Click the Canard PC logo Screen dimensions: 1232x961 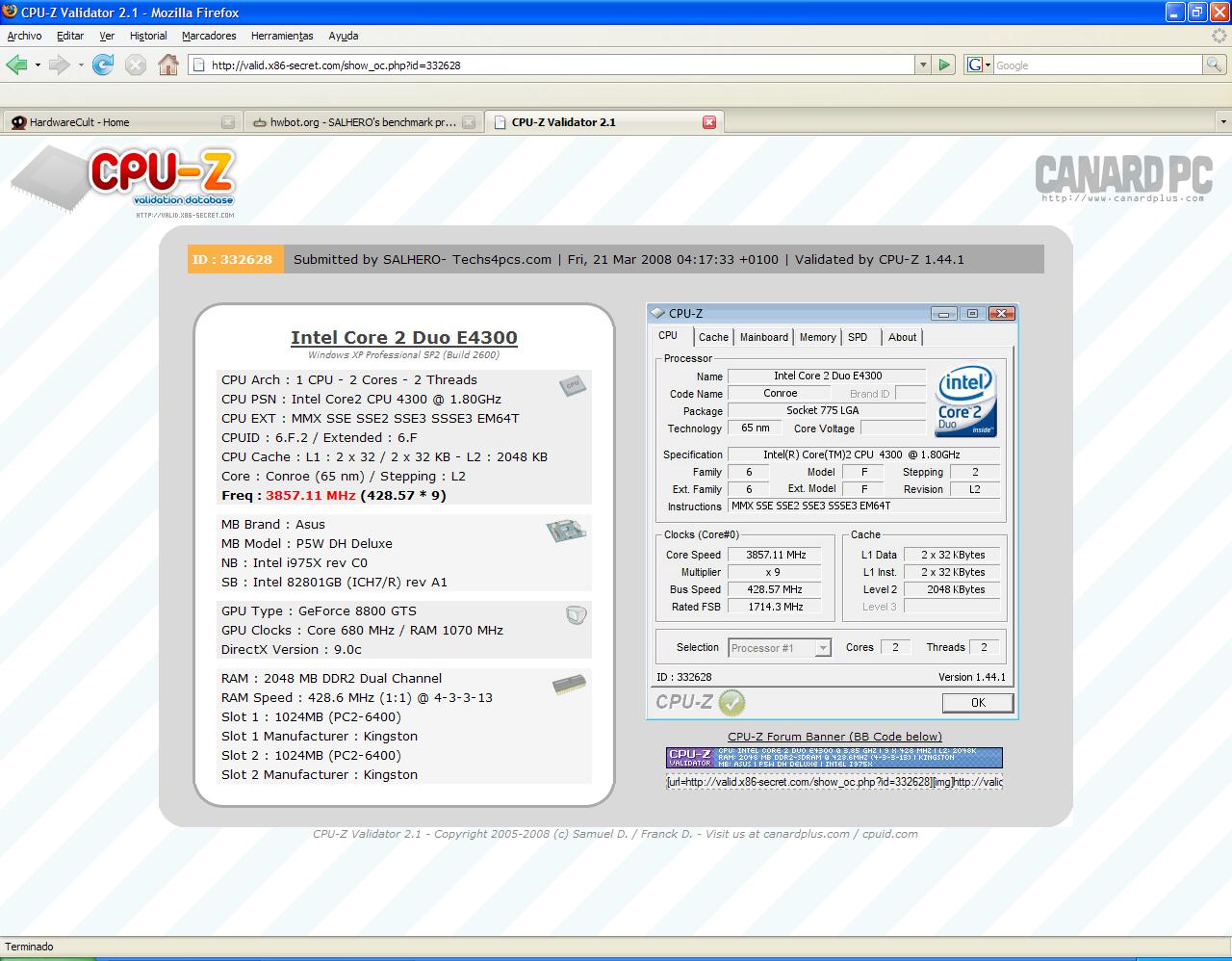(1122, 178)
